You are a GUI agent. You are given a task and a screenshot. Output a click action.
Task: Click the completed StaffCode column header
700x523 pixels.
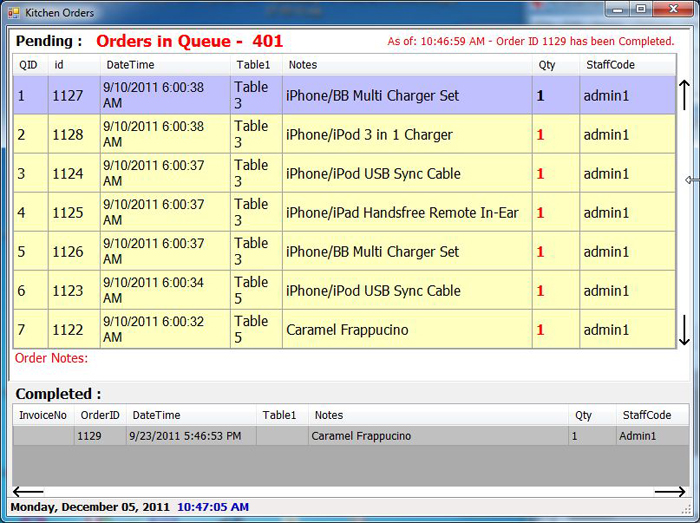click(x=652, y=415)
